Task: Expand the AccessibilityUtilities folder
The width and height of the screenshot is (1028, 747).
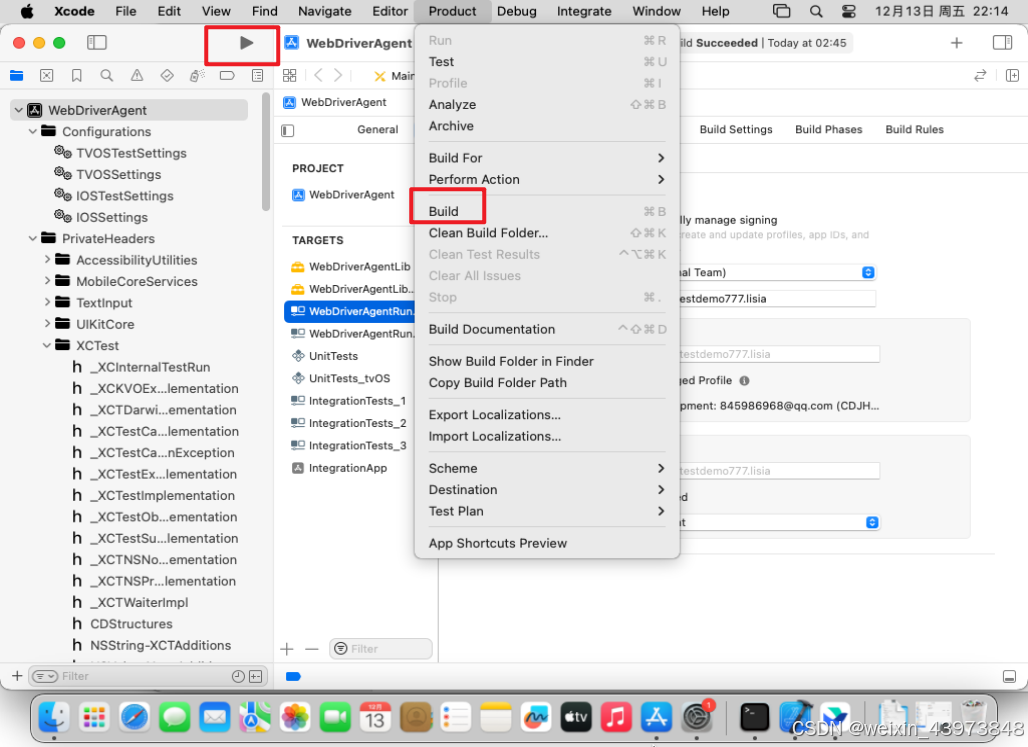Action: coord(47,260)
